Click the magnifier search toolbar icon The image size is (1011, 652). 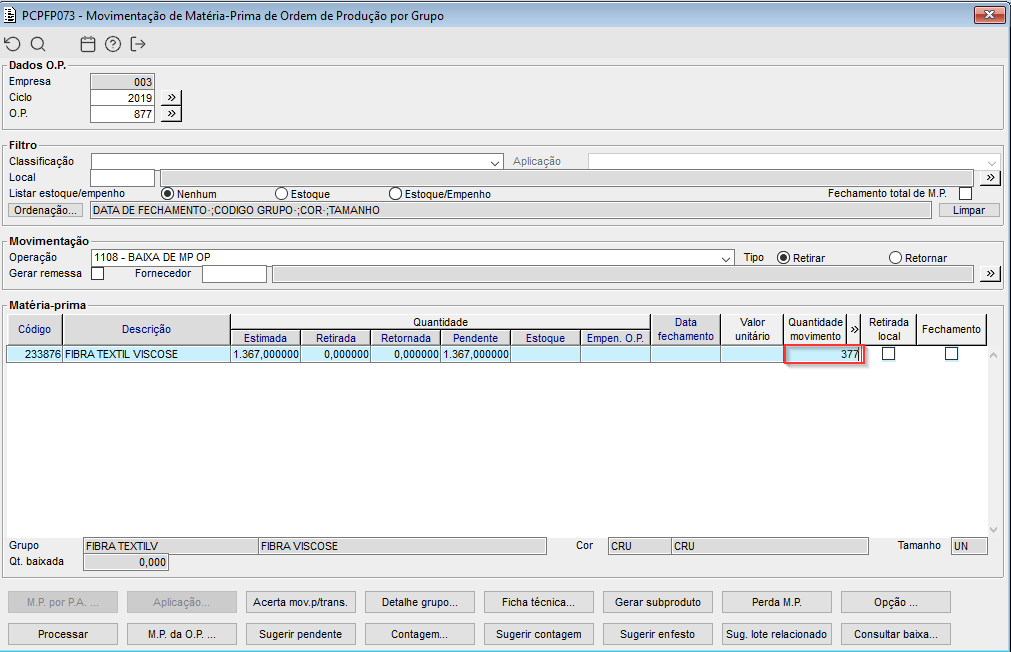(38, 44)
